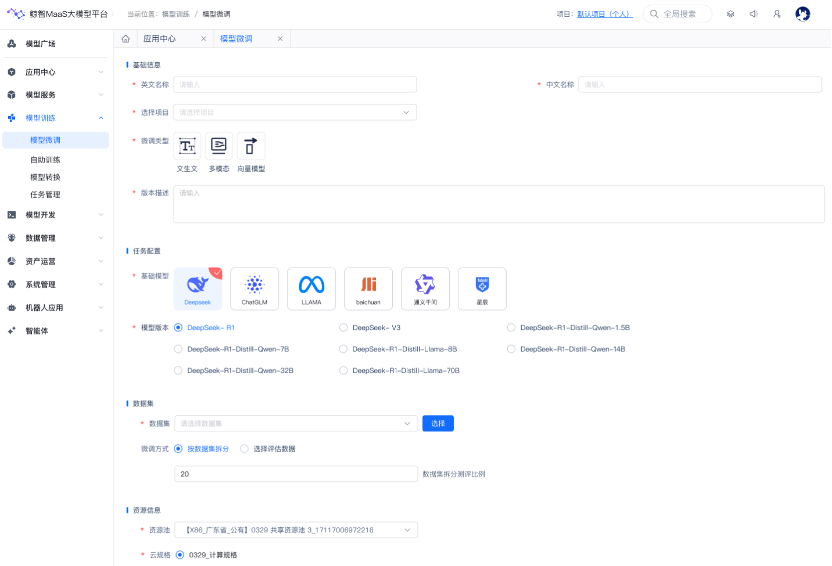The width and height of the screenshot is (832, 566).
Task: Switch to the 应用中心 tab
Action: point(160,39)
